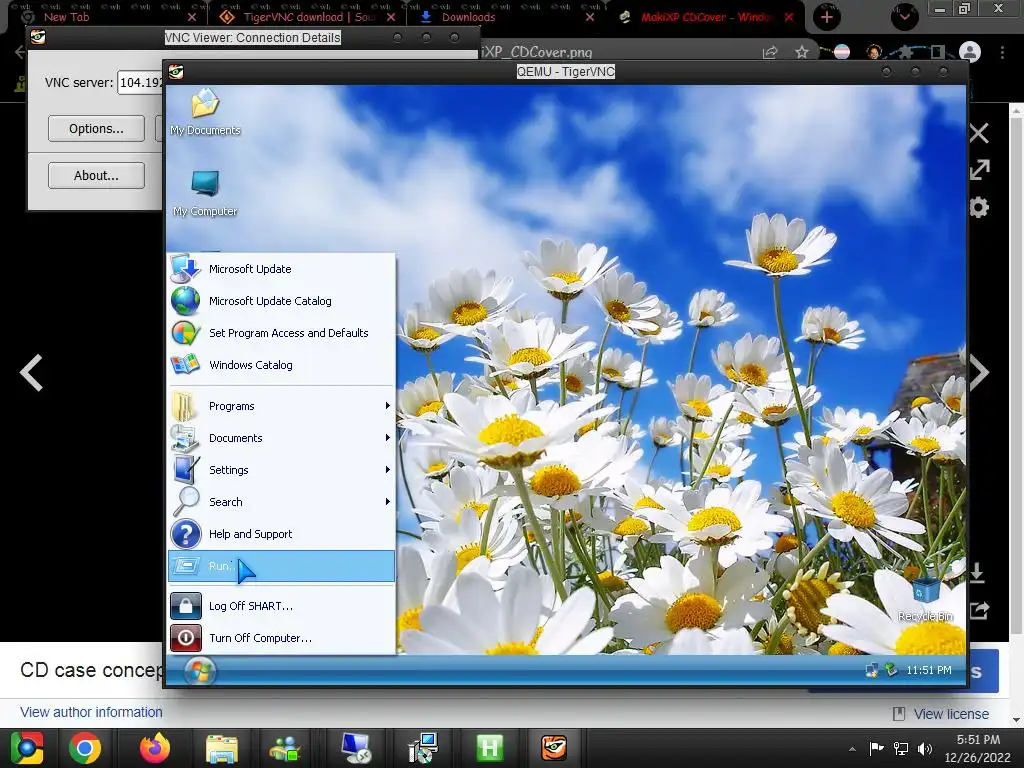
Task: Click the download icon in viewer sidebar
Action: click(x=978, y=573)
